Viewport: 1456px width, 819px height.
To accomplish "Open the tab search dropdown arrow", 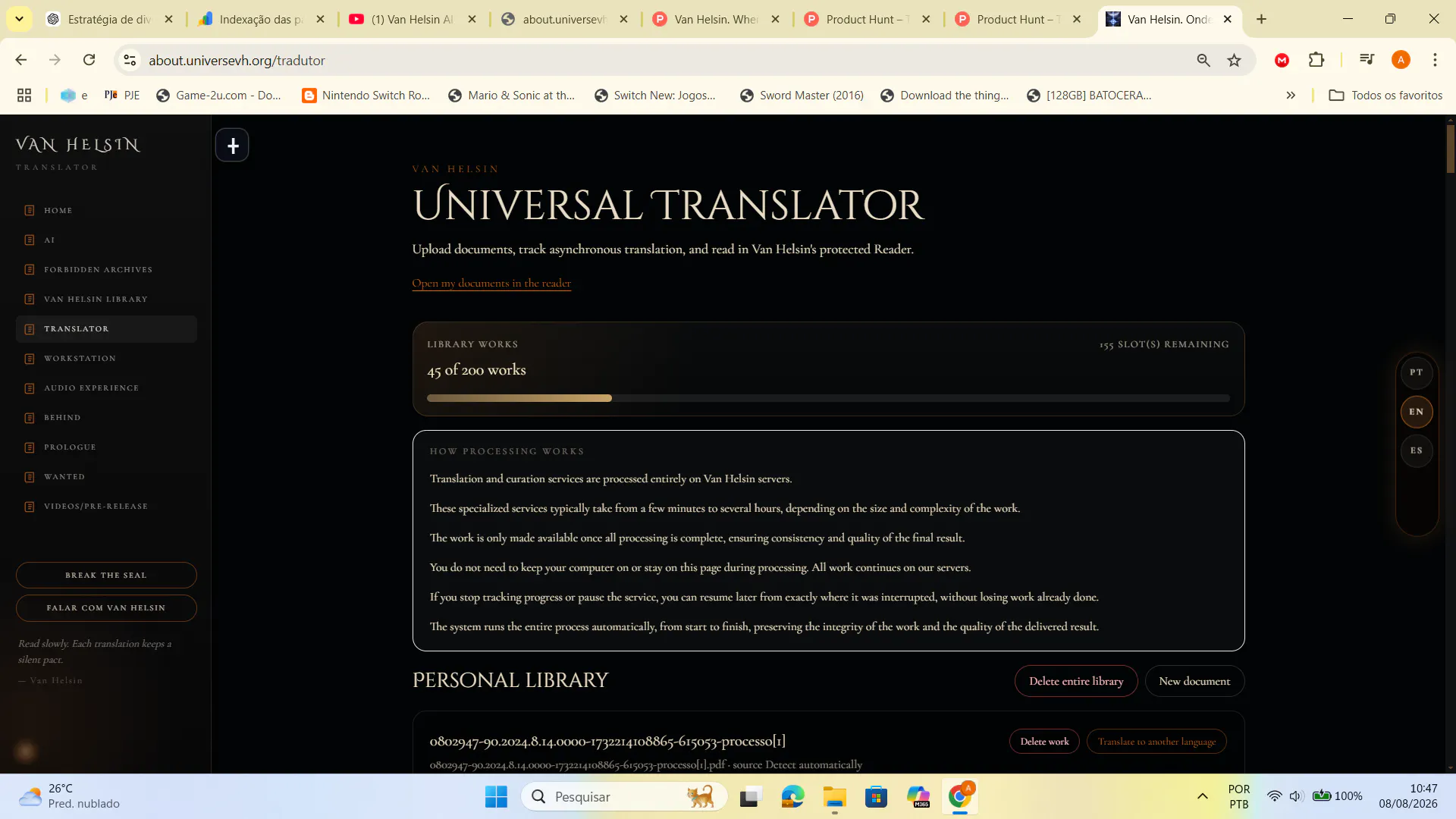I will point(19,19).
